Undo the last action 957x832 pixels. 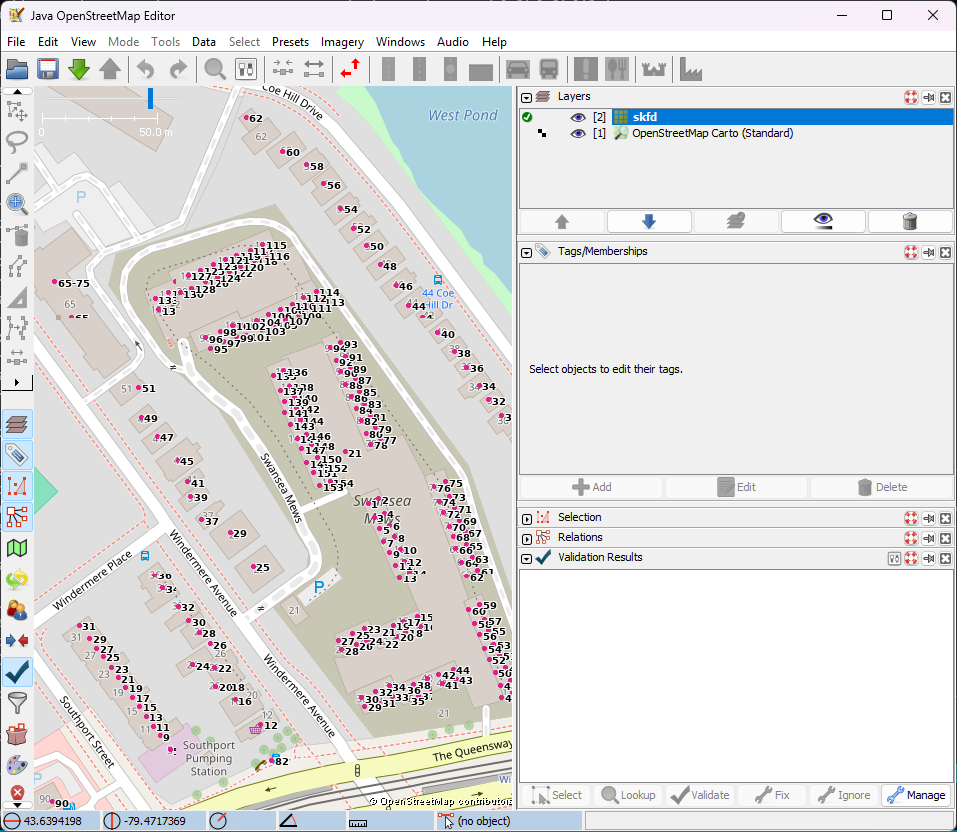pos(145,69)
